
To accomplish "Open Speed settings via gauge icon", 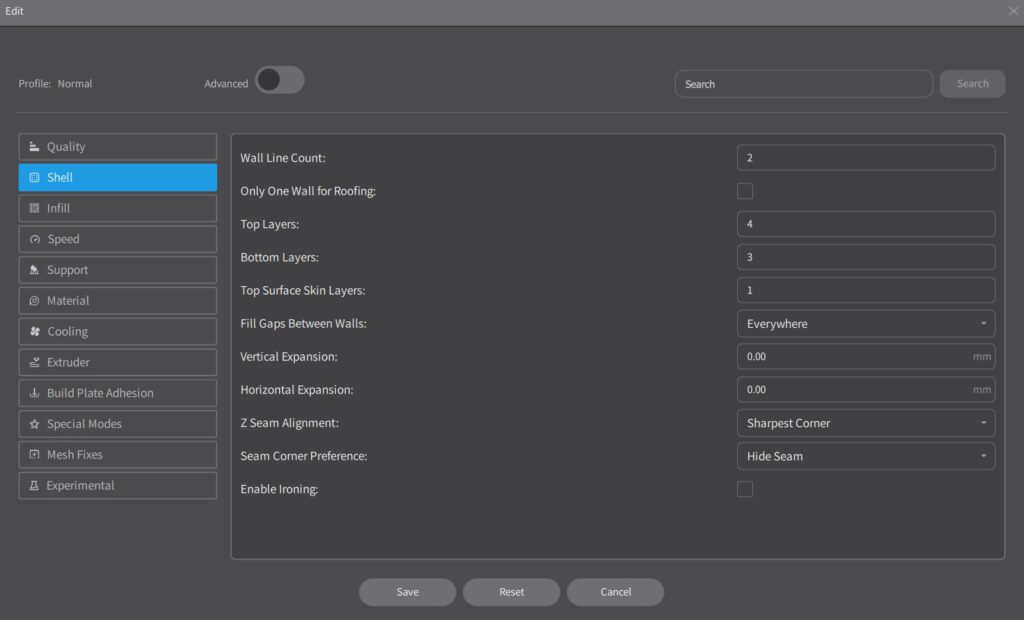I will point(34,239).
